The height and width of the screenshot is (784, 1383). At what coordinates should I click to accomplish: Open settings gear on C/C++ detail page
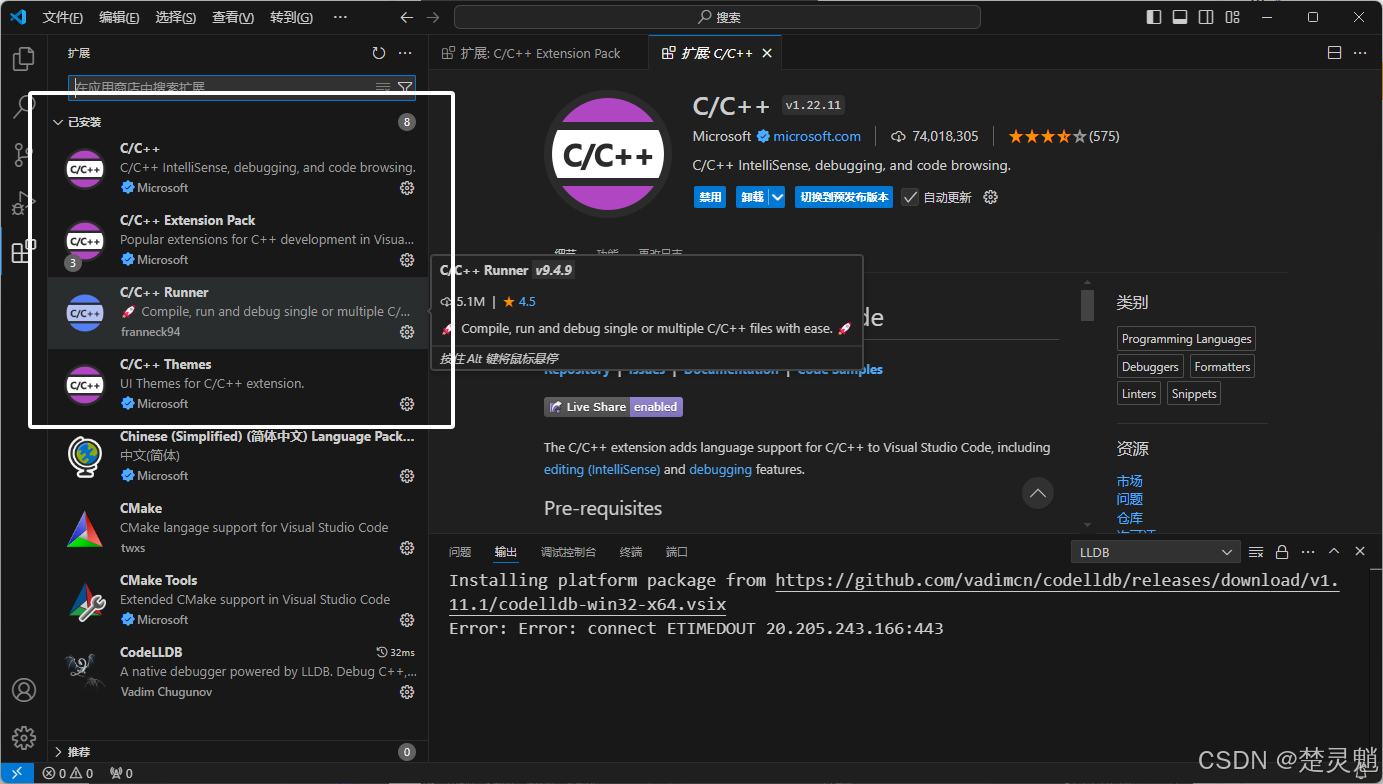point(991,197)
